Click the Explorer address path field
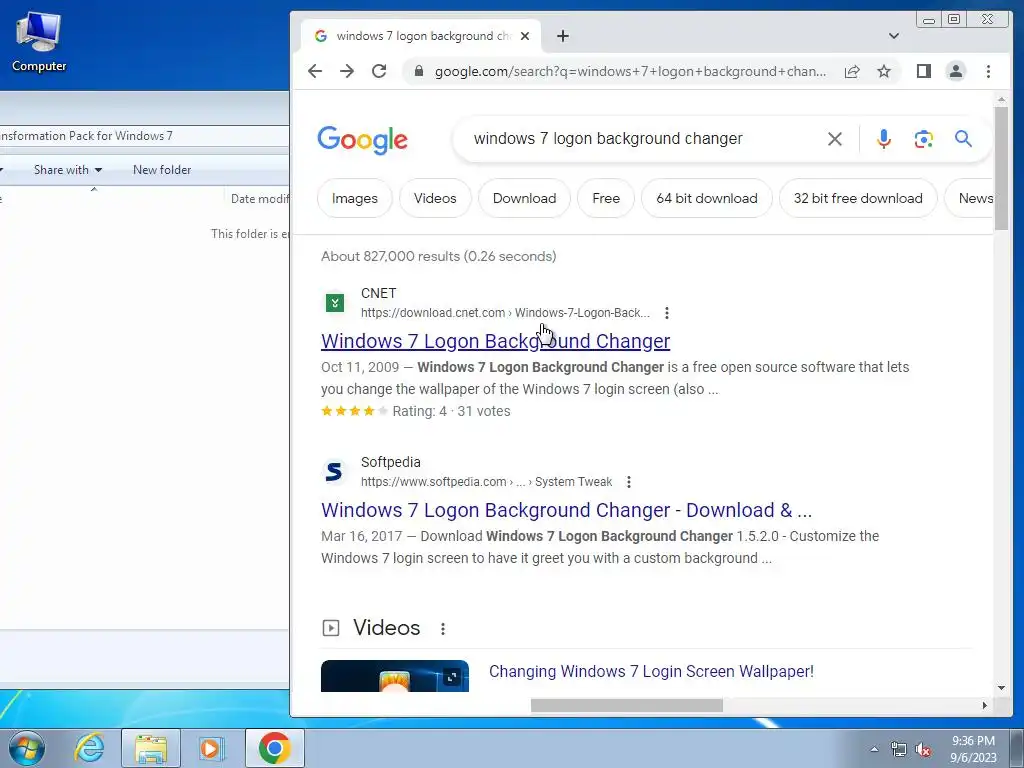The image size is (1024, 768). click(144, 136)
